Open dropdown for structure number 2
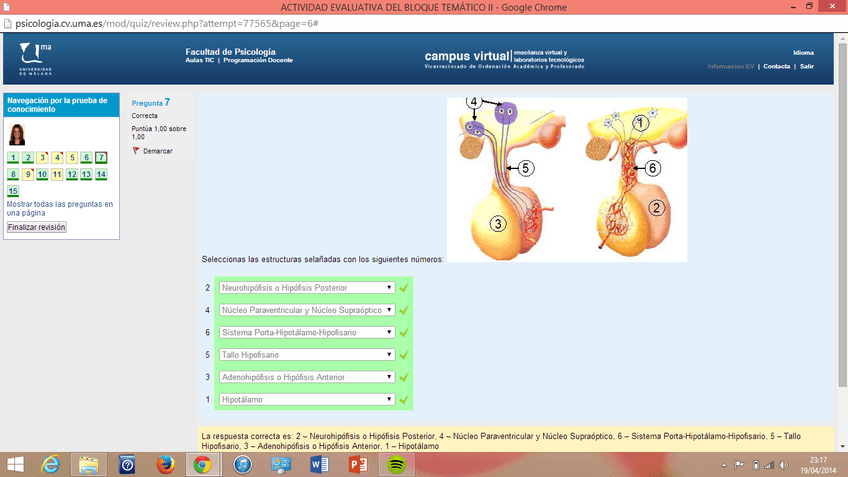 point(306,288)
